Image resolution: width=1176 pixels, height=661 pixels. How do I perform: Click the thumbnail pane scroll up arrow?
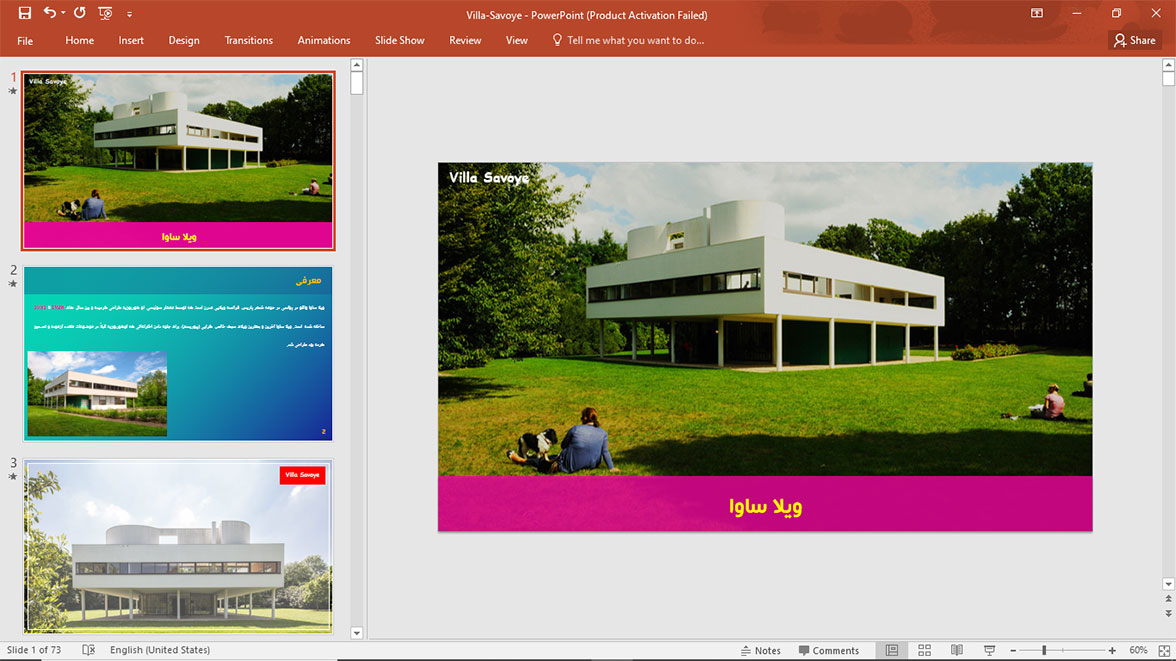pyautogui.click(x=357, y=65)
